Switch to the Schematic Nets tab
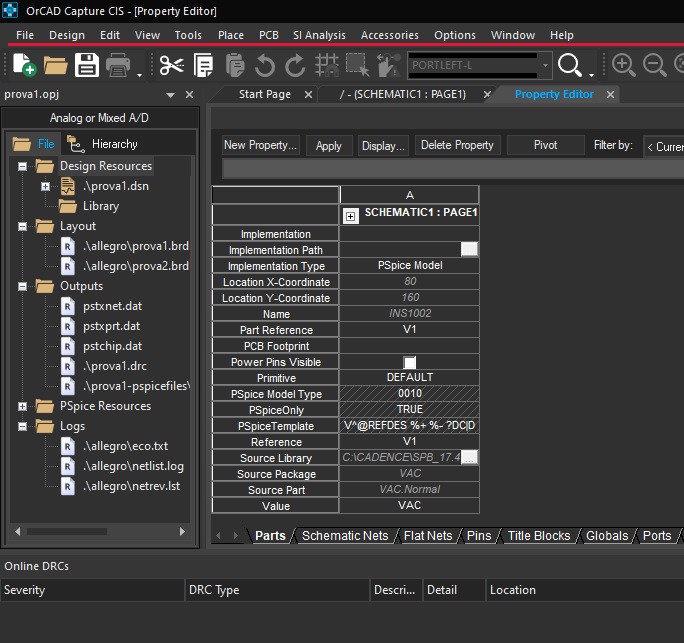The width and height of the screenshot is (684, 643). [x=344, y=536]
